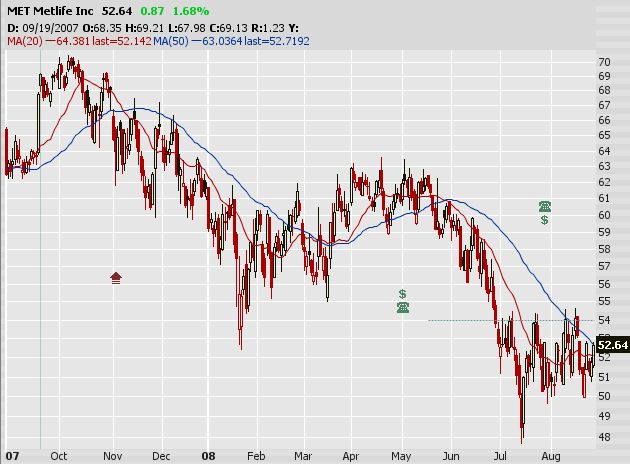Click the last=52.142 MA(20) value
The height and width of the screenshot is (464, 630).
pos(122,41)
